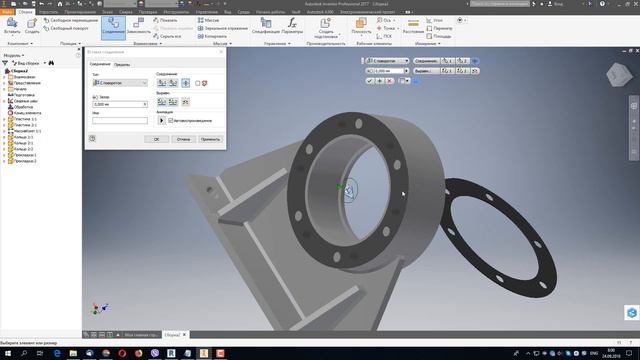640x360 pixels.
Task: Click the Площадь (Area) measure tool
Action: point(438,36)
